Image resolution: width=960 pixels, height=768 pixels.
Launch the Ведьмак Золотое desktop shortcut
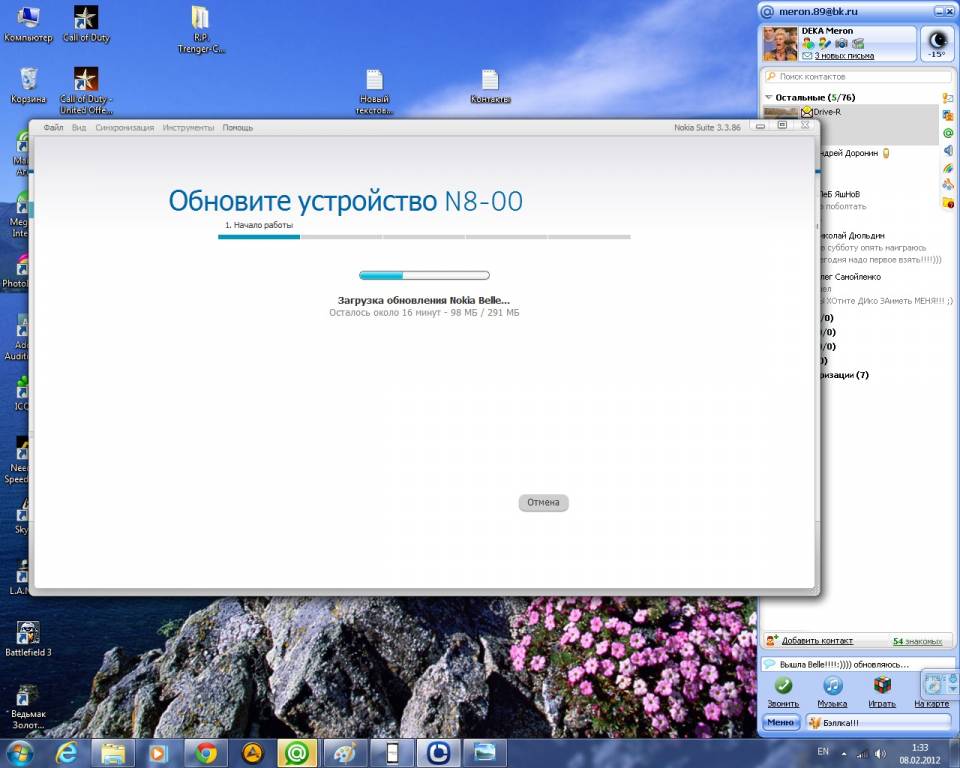[28, 707]
